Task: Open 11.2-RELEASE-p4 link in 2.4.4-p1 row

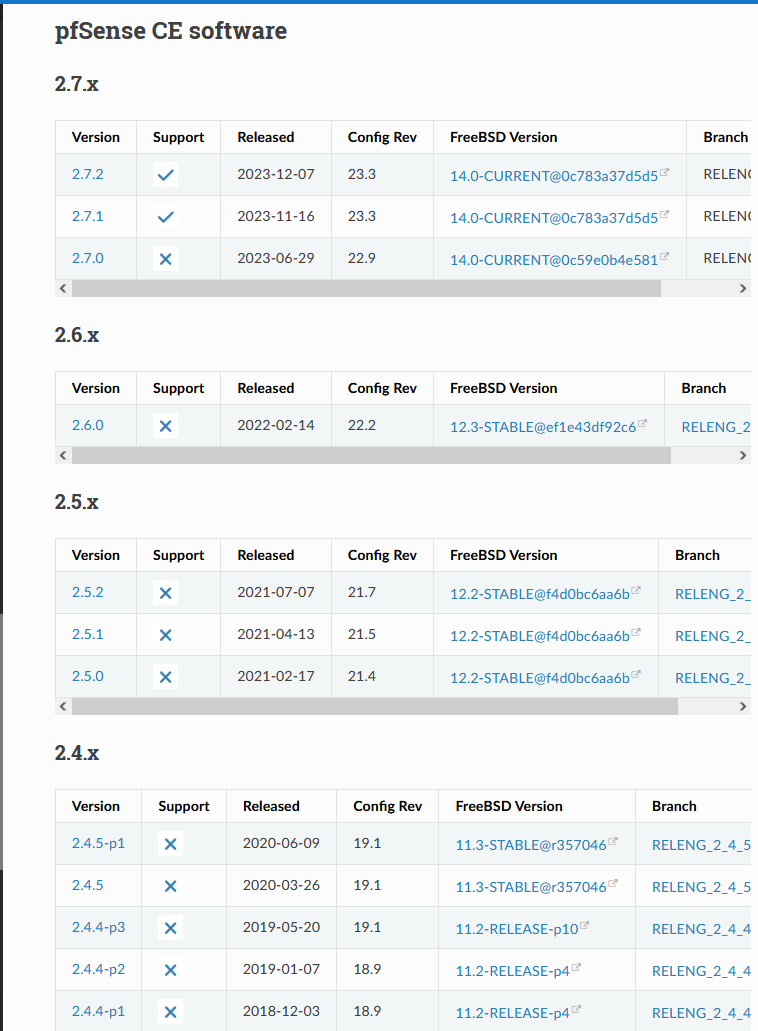Action: [x=518, y=1013]
